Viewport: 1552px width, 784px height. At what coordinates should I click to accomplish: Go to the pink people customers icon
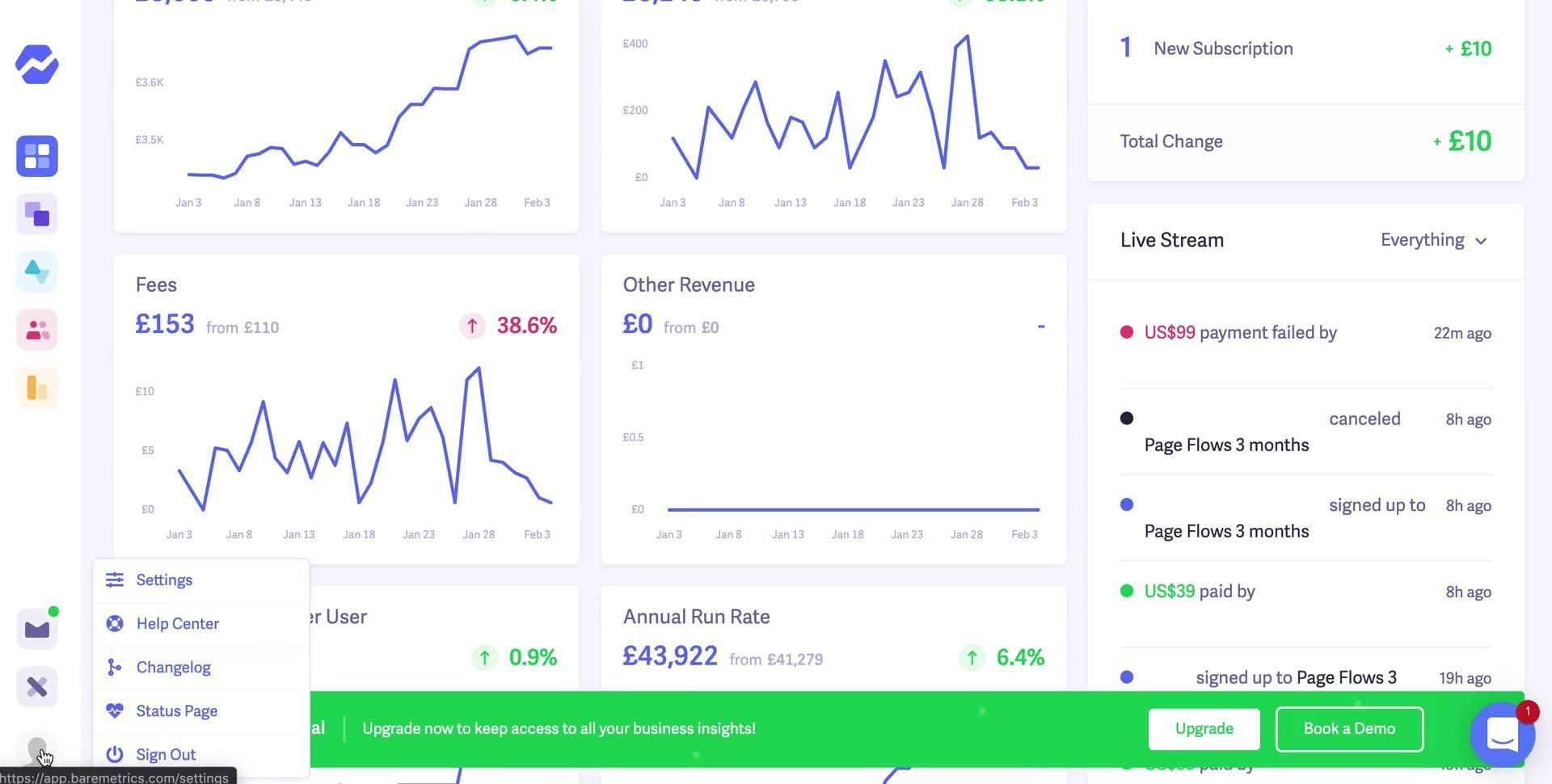coord(37,330)
